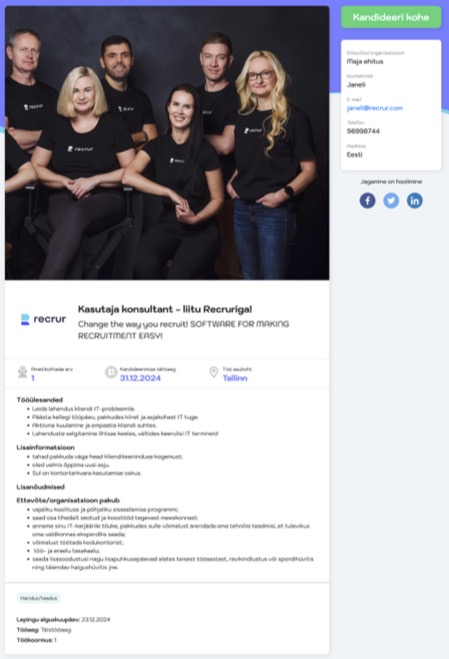Click the Haridus/teadus category tag
The width and height of the screenshot is (449, 659).
tap(39, 598)
